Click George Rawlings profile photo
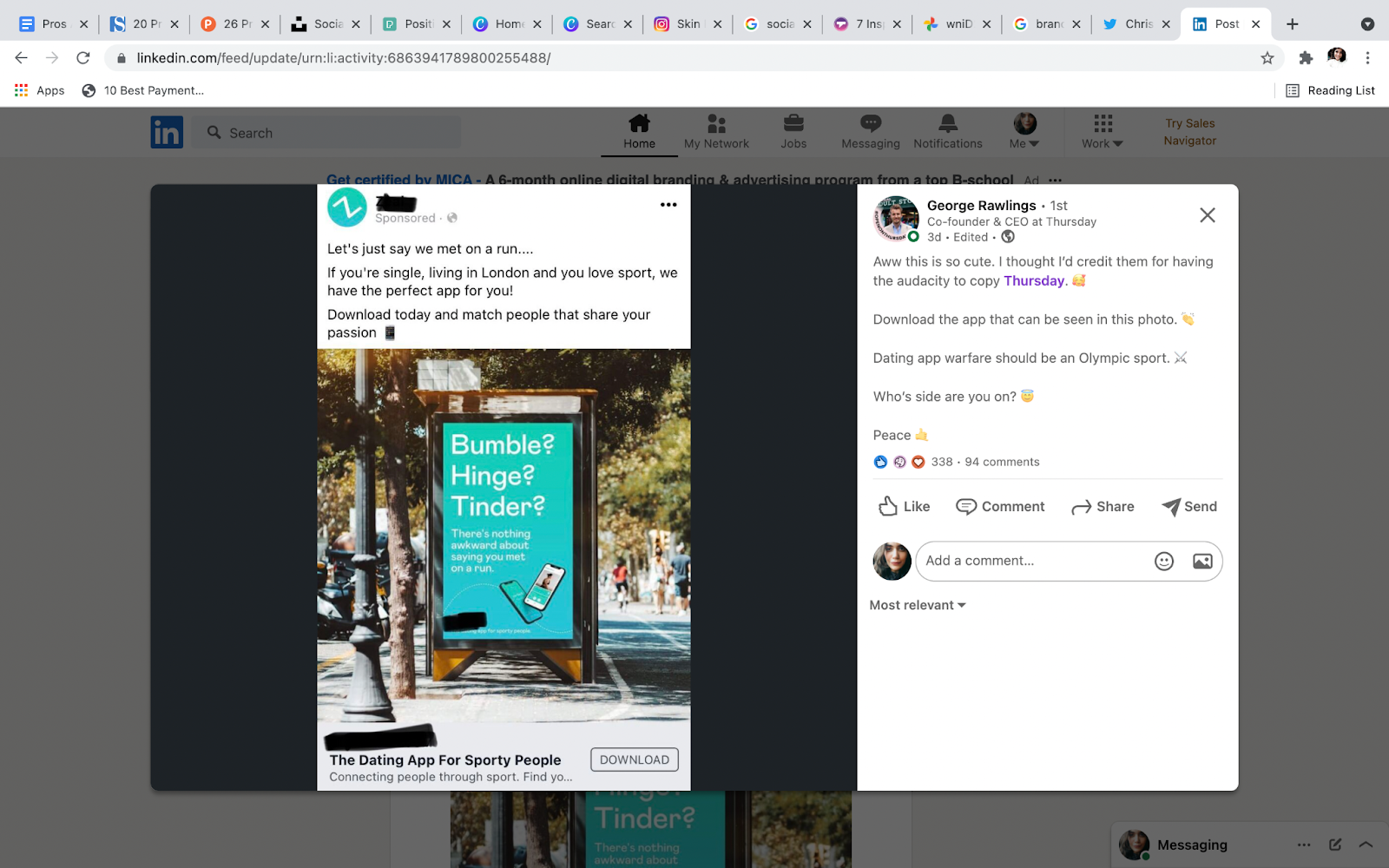The image size is (1389, 868). [895, 218]
